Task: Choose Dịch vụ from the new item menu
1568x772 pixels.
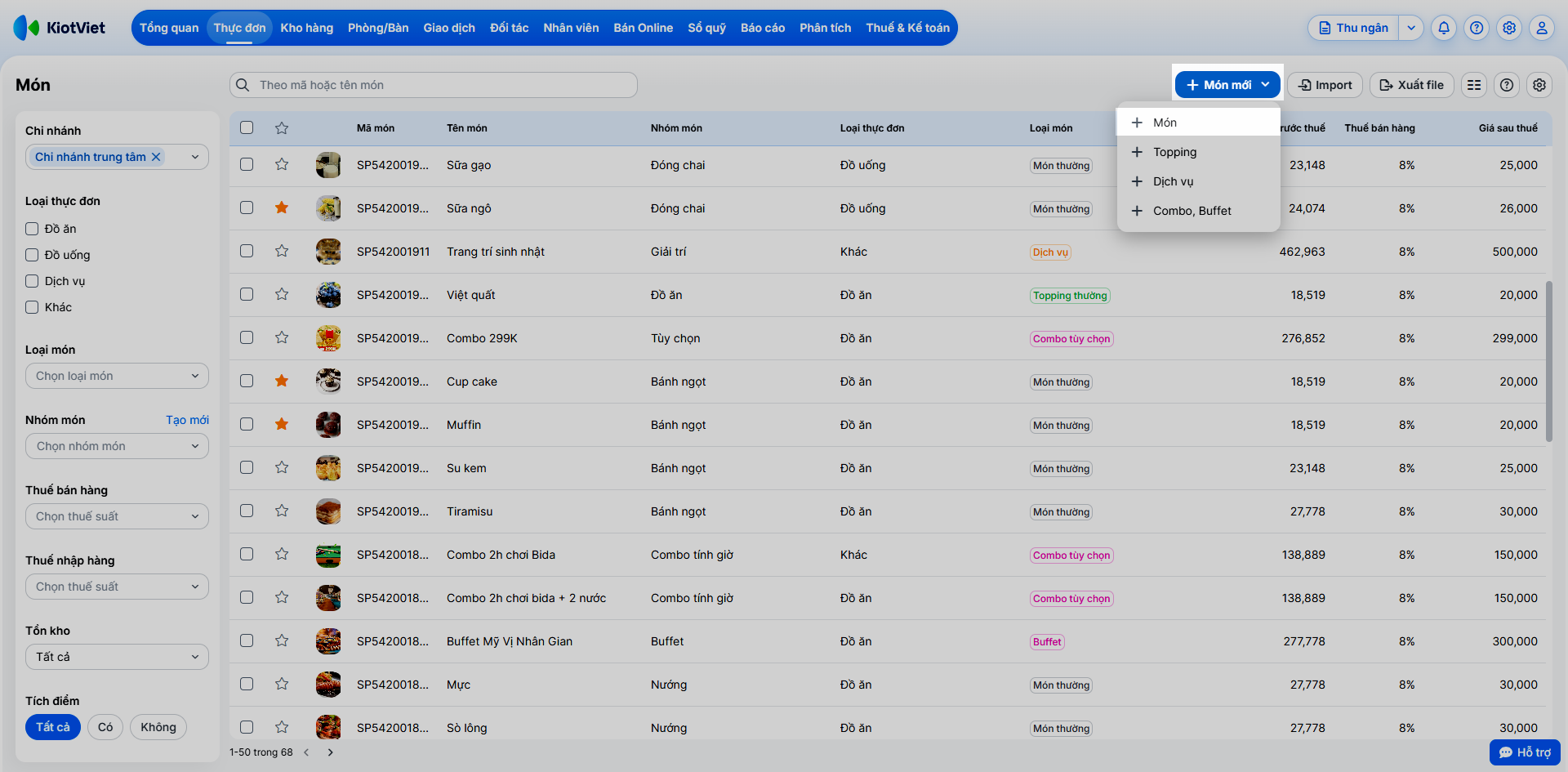Action: (1198, 181)
